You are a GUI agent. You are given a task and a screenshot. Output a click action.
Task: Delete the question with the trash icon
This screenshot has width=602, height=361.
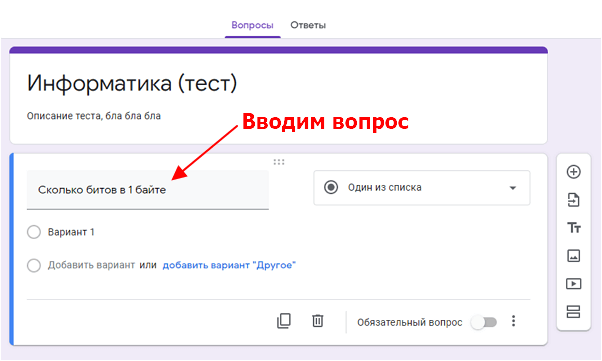(318, 321)
